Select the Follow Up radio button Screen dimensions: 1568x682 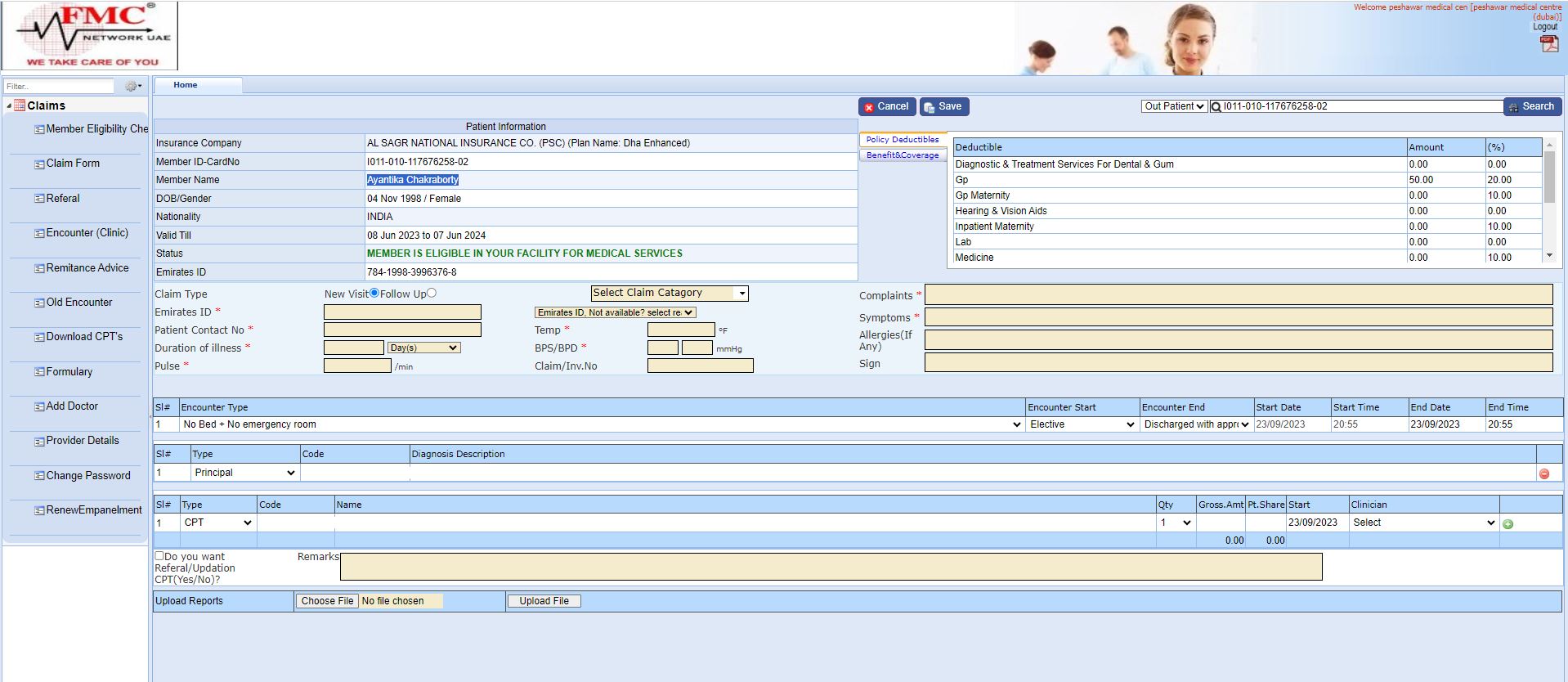432,293
